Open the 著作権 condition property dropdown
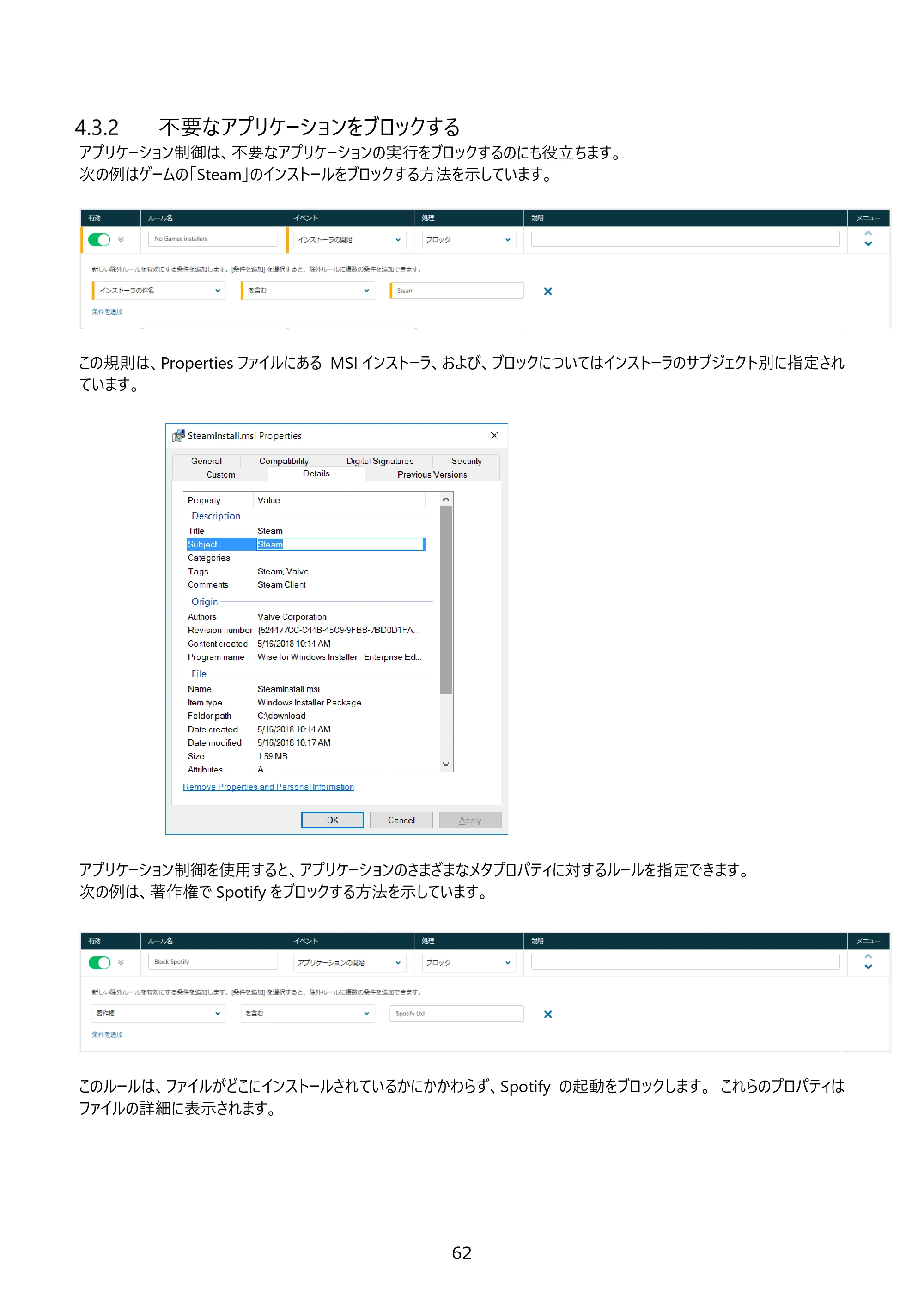 tap(158, 1013)
